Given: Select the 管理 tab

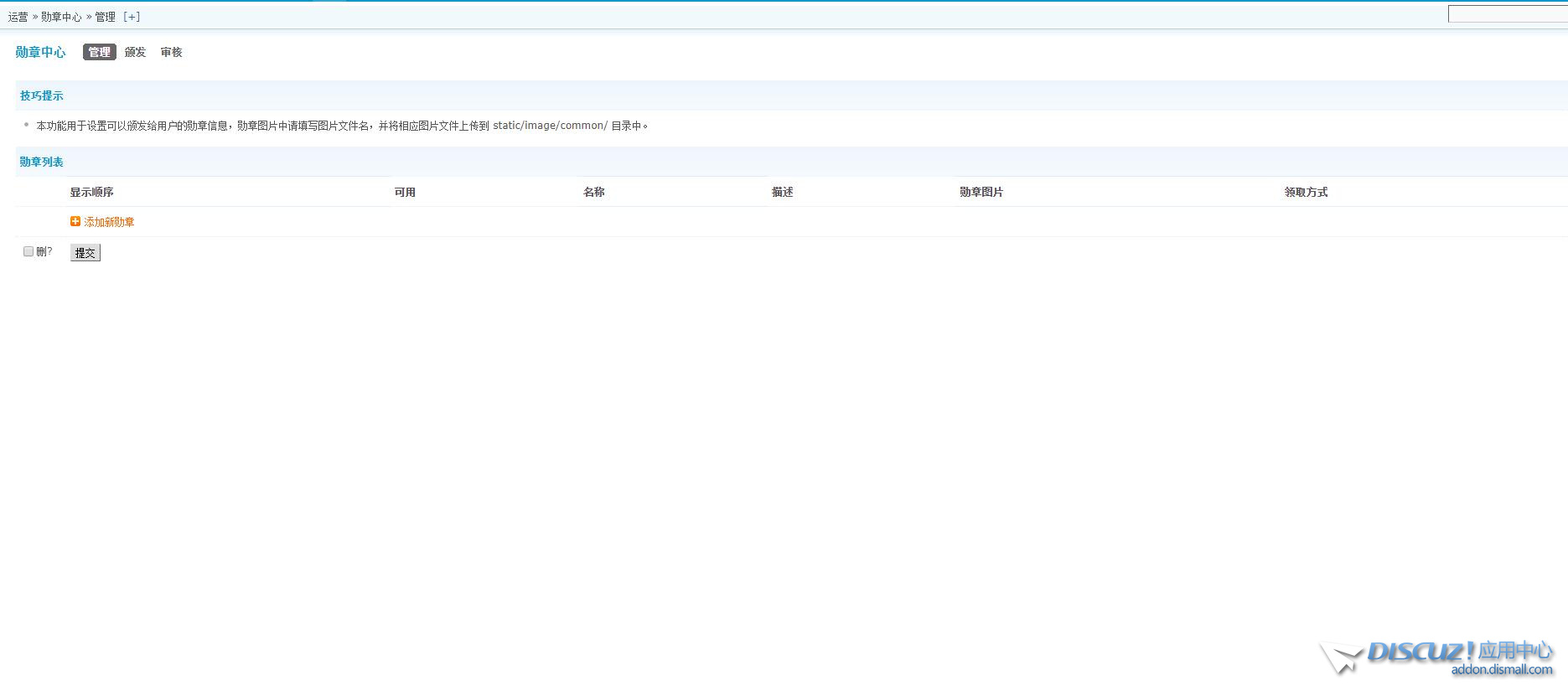Looking at the screenshot, I should (99, 52).
